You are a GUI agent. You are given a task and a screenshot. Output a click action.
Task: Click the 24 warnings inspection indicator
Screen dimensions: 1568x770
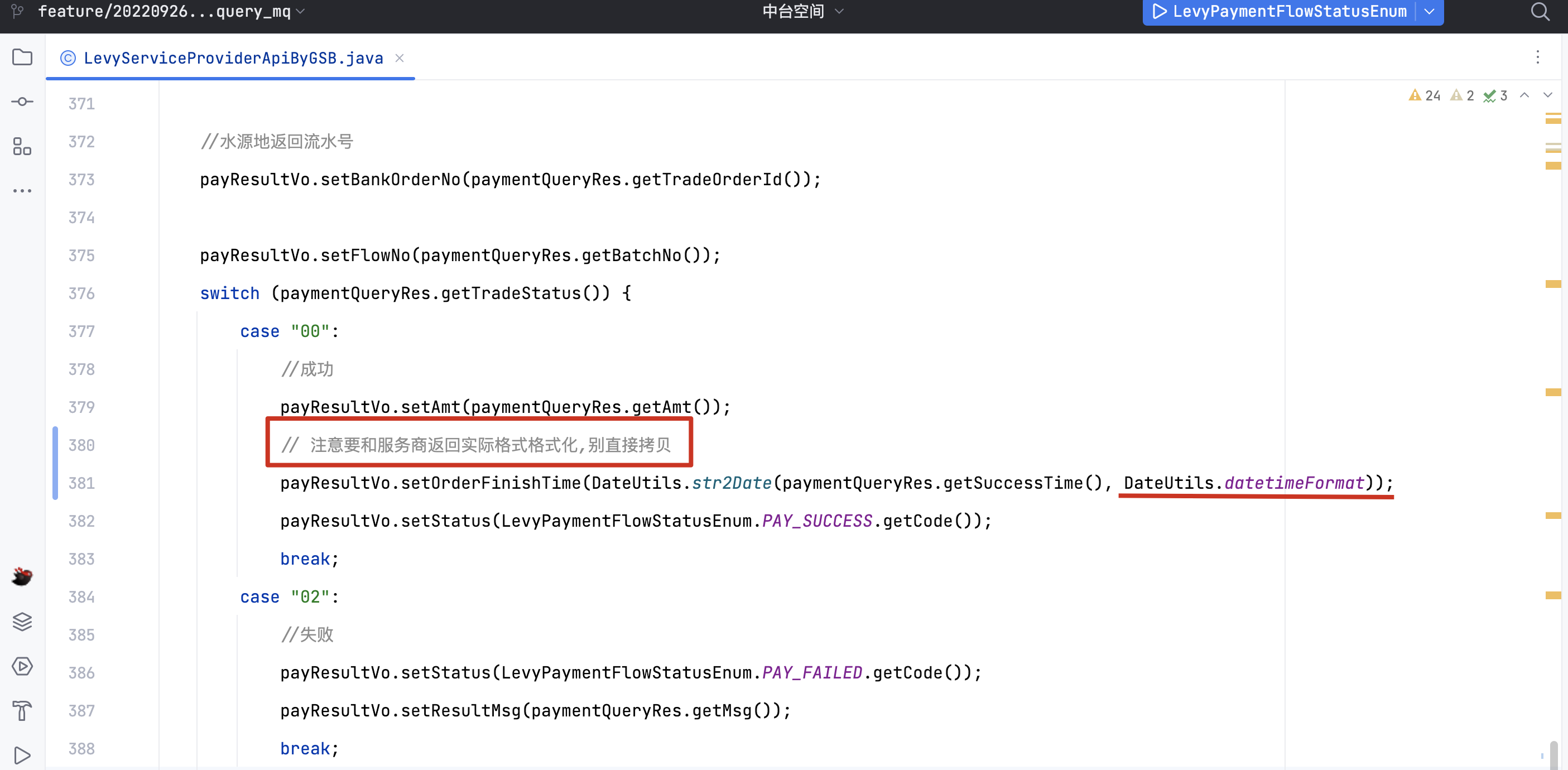coord(1425,95)
